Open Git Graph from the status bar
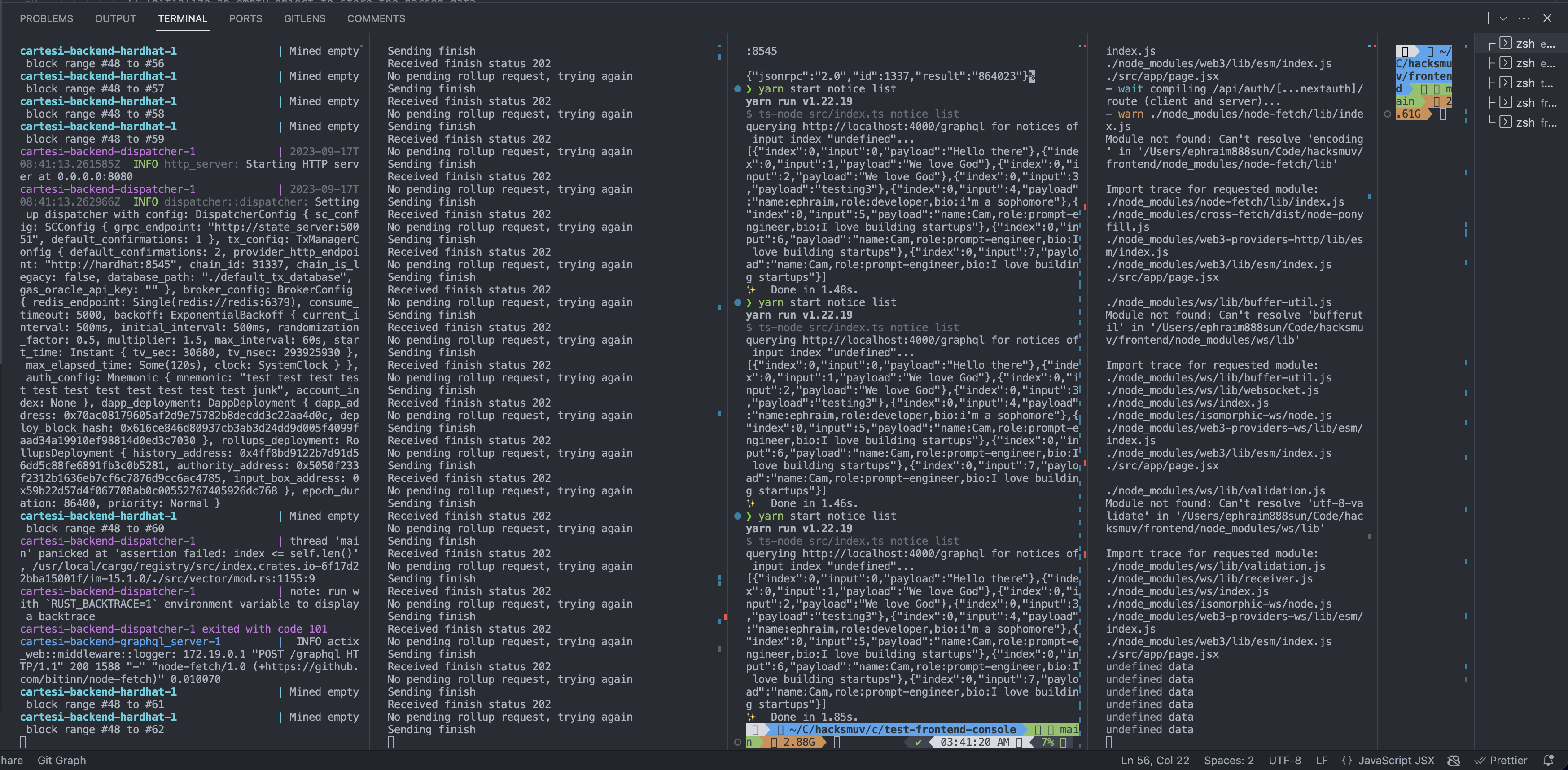Image resolution: width=1568 pixels, height=770 pixels. (x=61, y=760)
